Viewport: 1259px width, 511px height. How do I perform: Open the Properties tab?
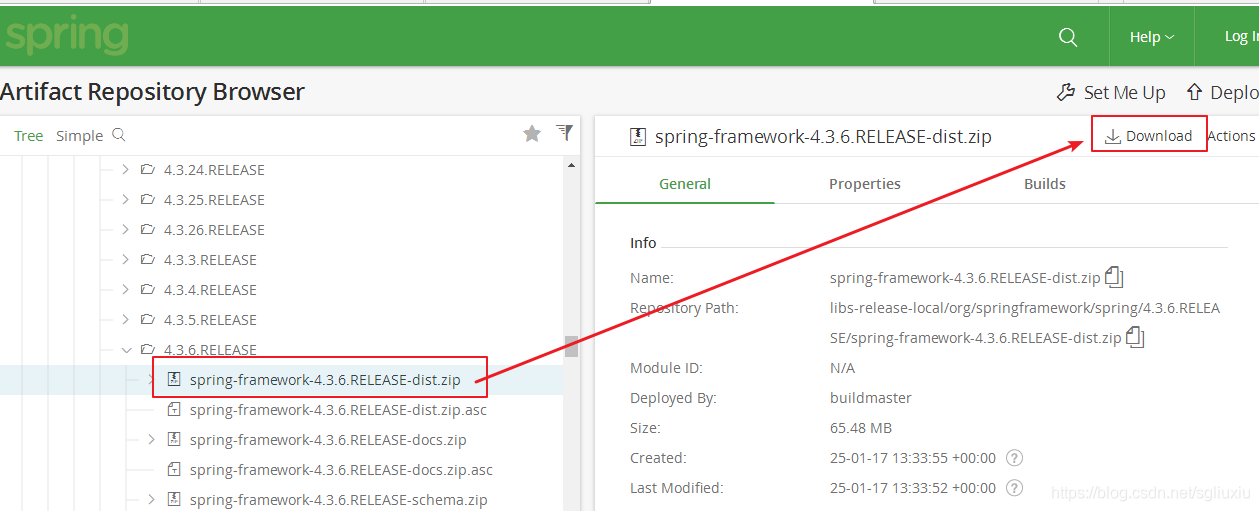click(865, 184)
